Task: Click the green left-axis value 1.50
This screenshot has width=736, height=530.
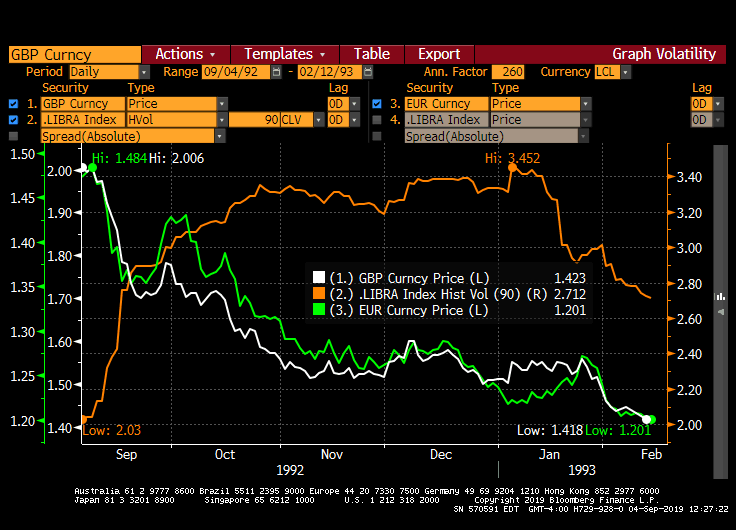Action: pos(23,154)
